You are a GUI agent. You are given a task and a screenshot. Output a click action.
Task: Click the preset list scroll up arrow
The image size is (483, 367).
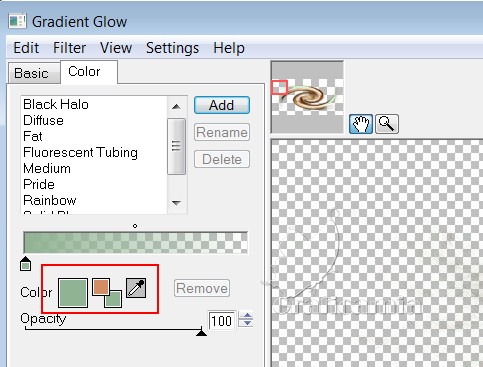pyautogui.click(x=176, y=107)
